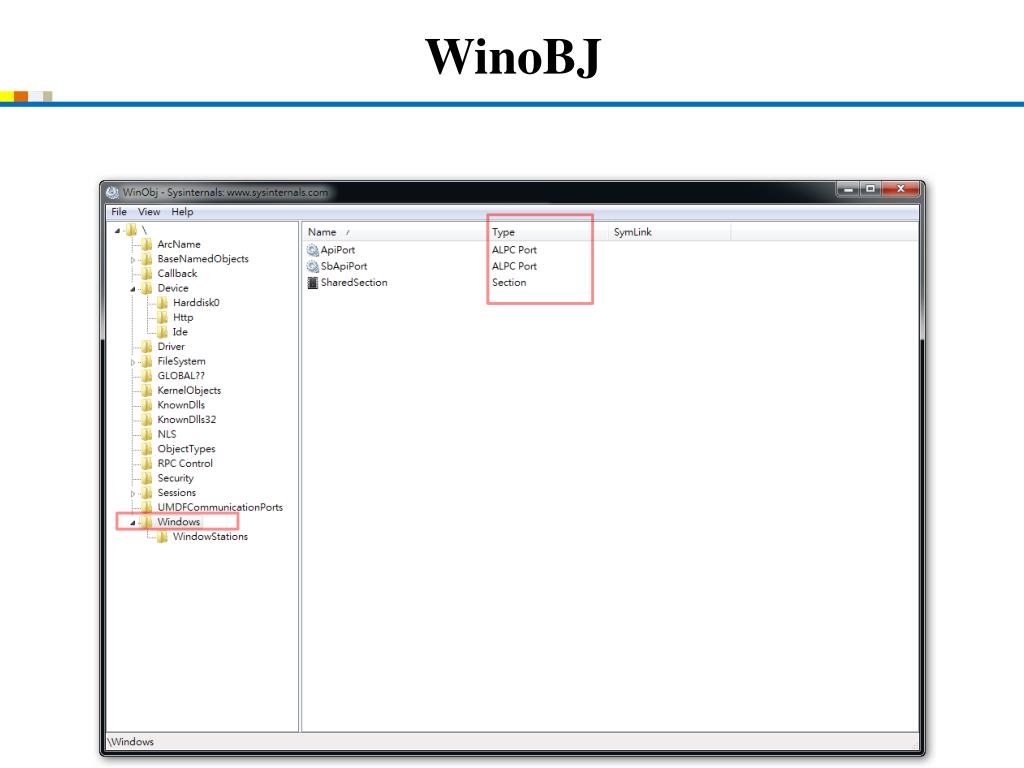Image resolution: width=1024 pixels, height=768 pixels.
Task: Click the ApiPort ALPC port icon
Action: click(x=313, y=250)
